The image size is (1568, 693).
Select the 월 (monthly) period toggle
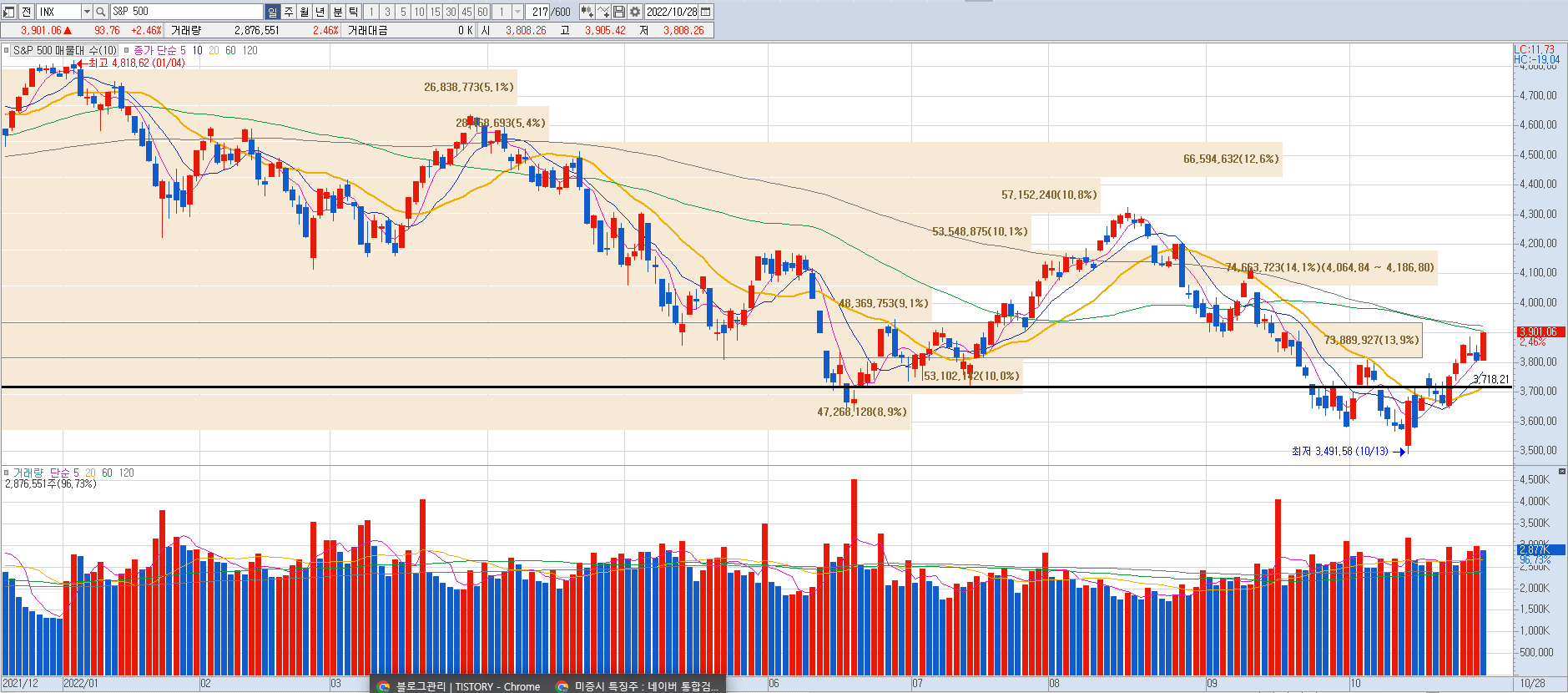pyautogui.click(x=305, y=12)
